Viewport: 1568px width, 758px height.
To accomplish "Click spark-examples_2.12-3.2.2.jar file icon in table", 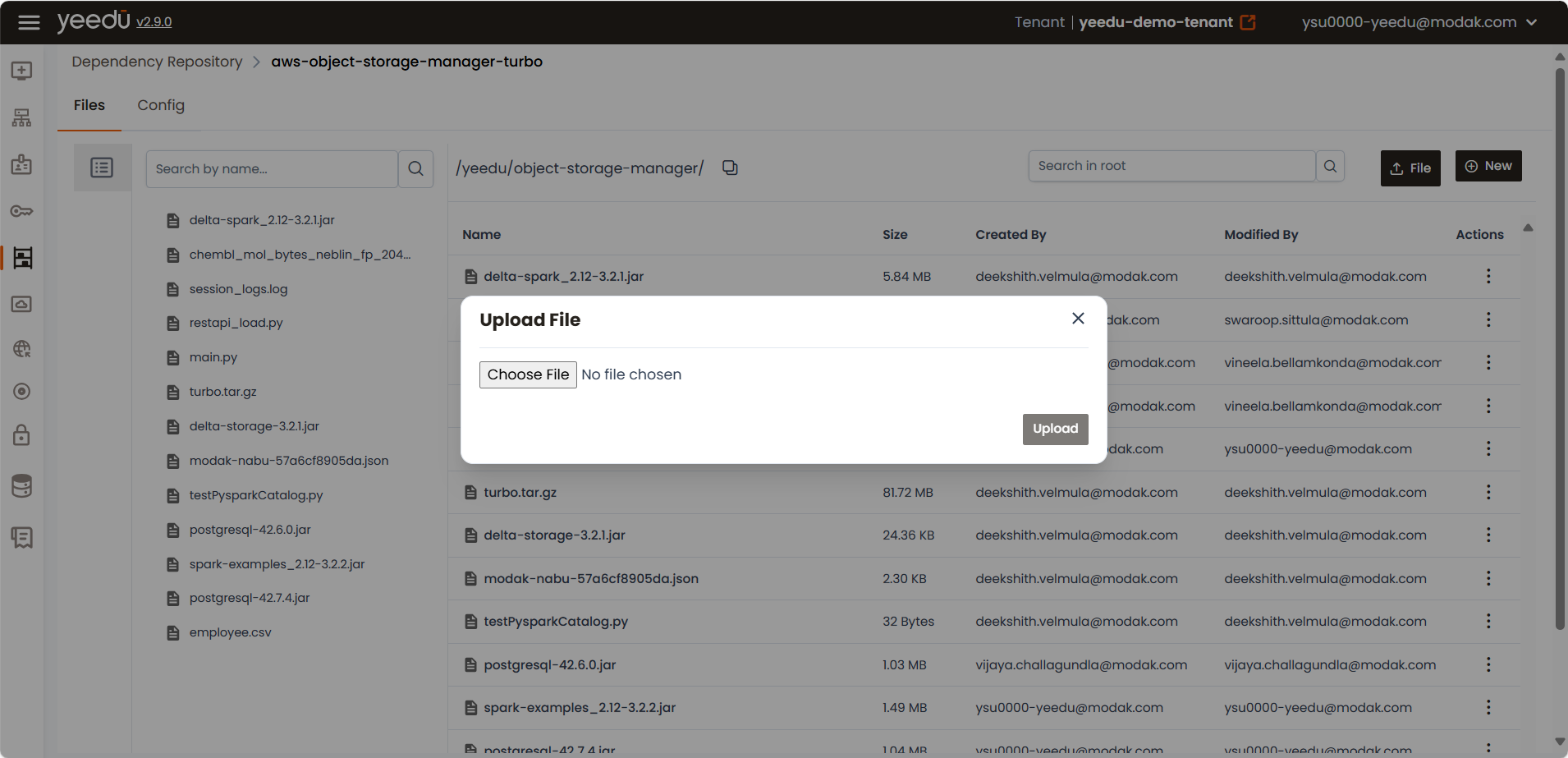I will pos(470,708).
